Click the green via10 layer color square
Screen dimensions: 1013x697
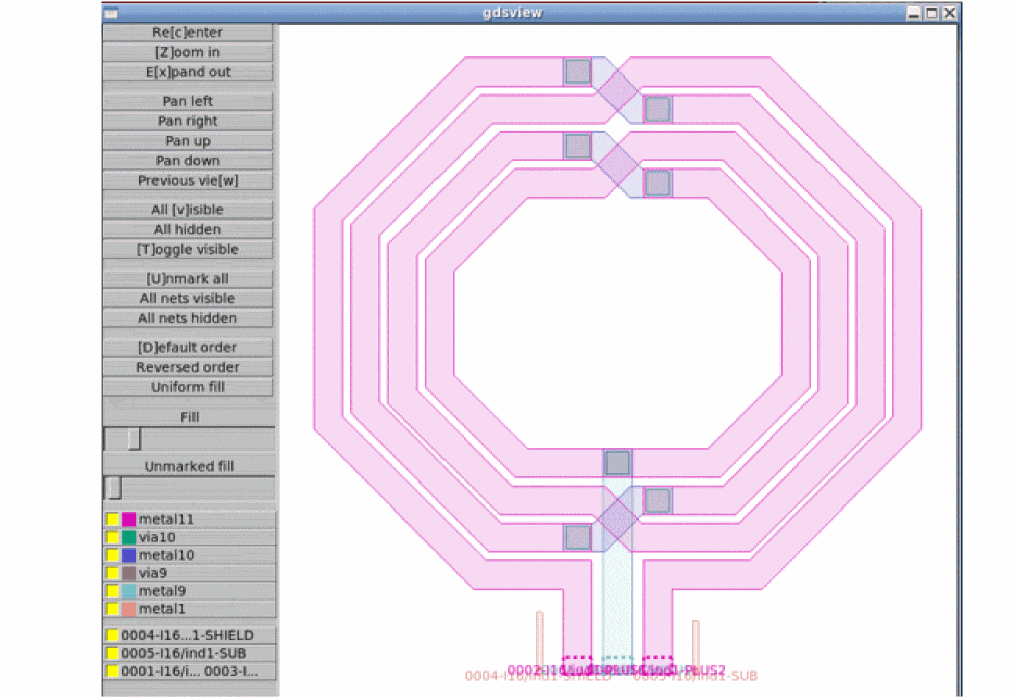click(x=129, y=538)
